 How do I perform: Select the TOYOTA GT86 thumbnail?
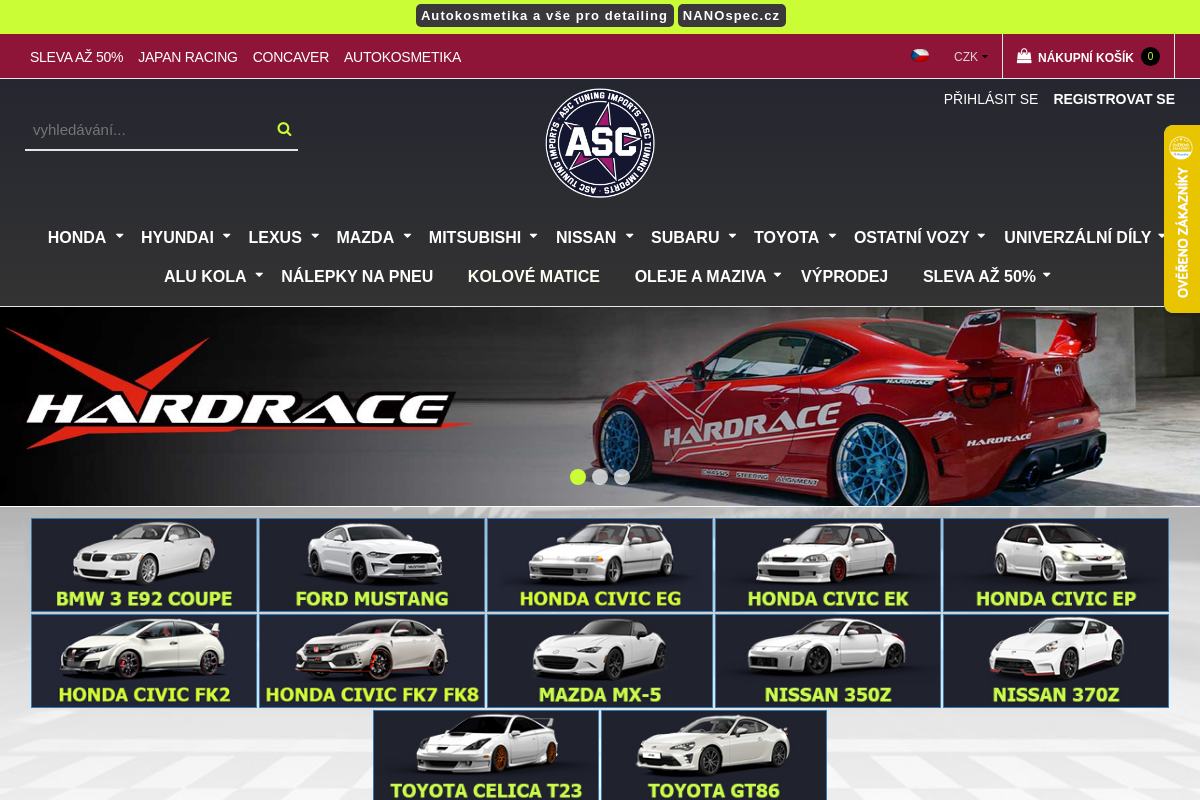(x=713, y=755)
